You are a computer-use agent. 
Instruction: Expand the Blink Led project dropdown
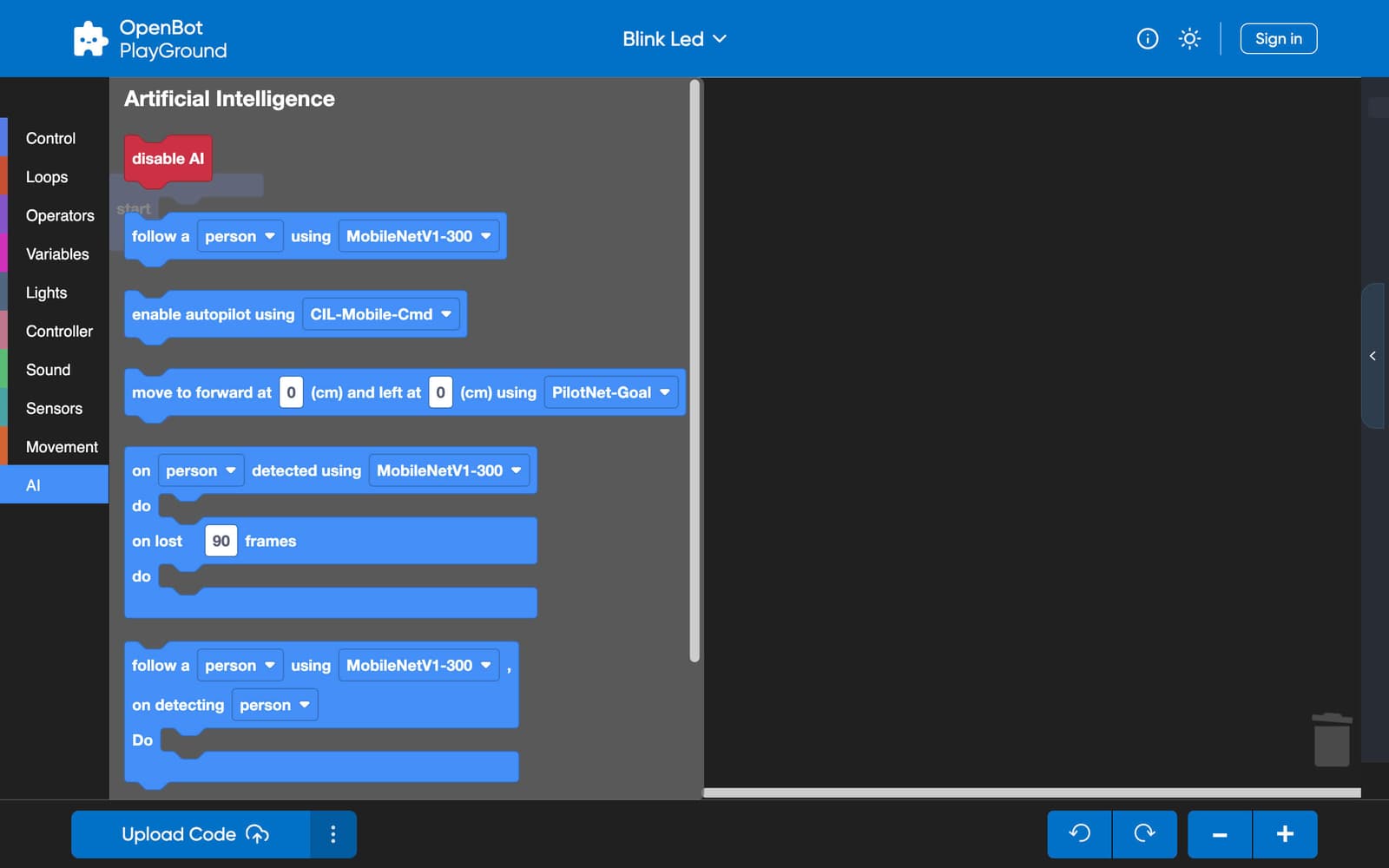point(675,39)
